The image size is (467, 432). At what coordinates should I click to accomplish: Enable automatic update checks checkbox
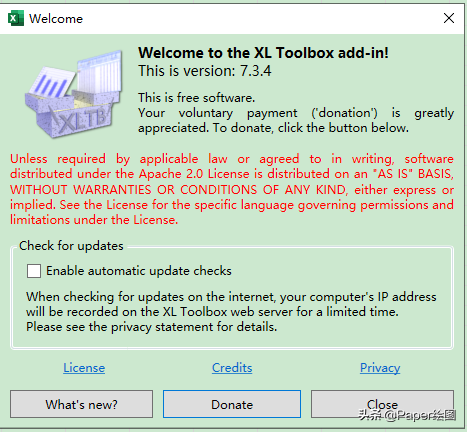coord(34,271)
